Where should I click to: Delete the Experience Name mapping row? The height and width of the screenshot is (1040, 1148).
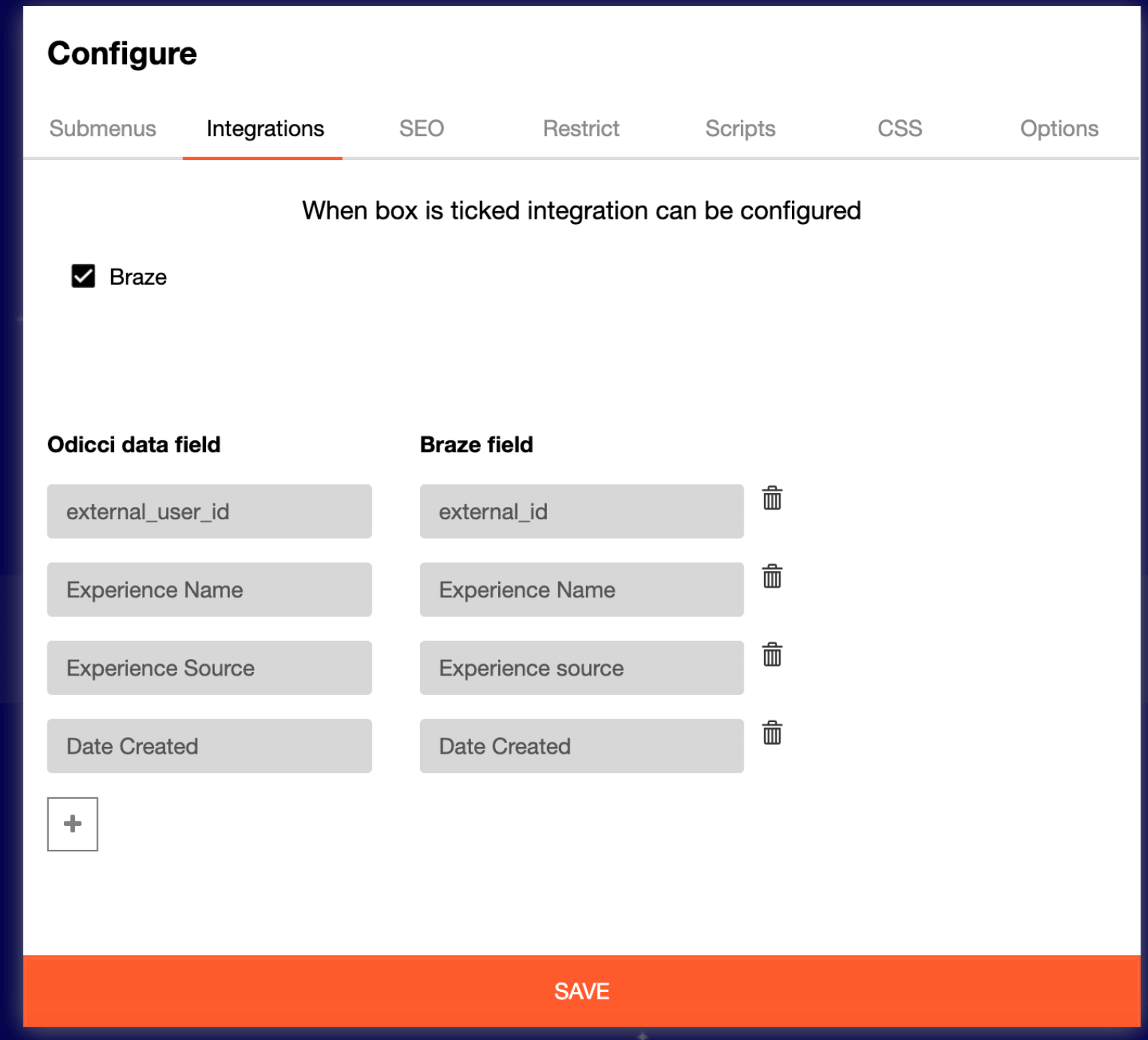click(x=772, y=576)
